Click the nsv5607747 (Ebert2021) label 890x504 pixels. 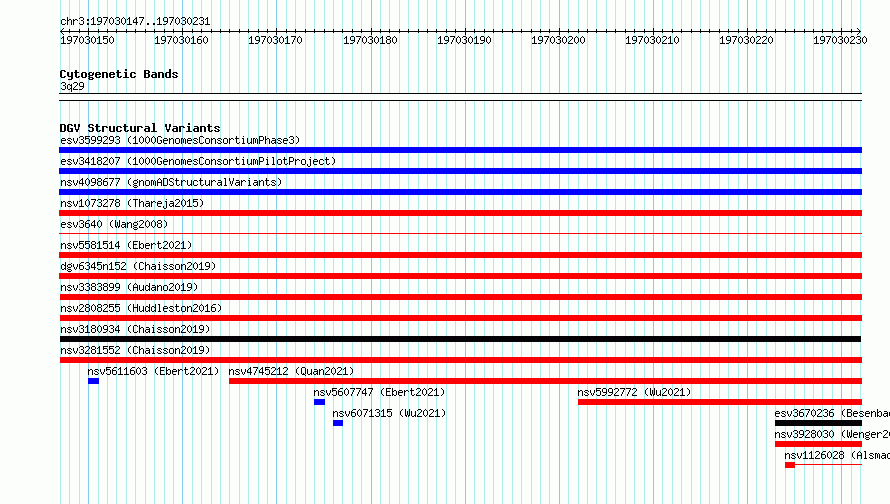[379, 392]
